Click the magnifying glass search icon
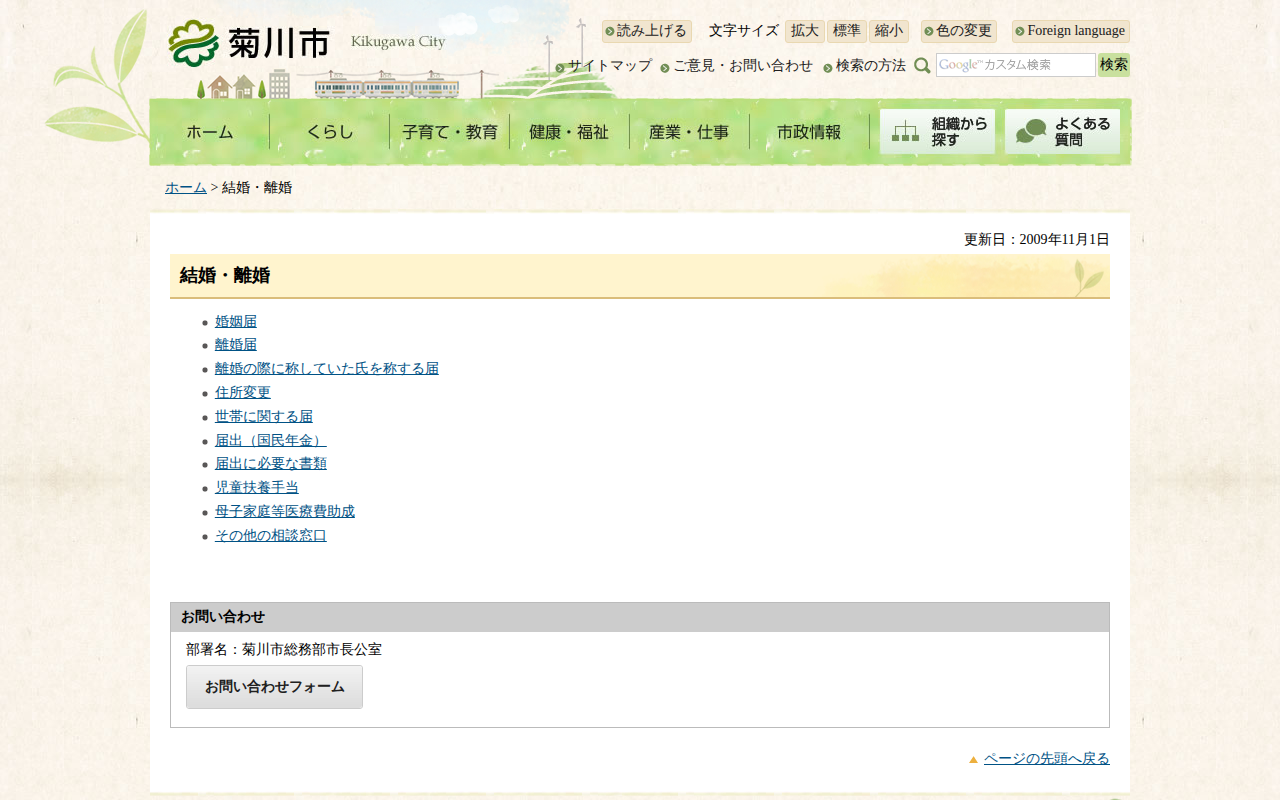This screenshot has width=1280, height=800. pos(922,65)
